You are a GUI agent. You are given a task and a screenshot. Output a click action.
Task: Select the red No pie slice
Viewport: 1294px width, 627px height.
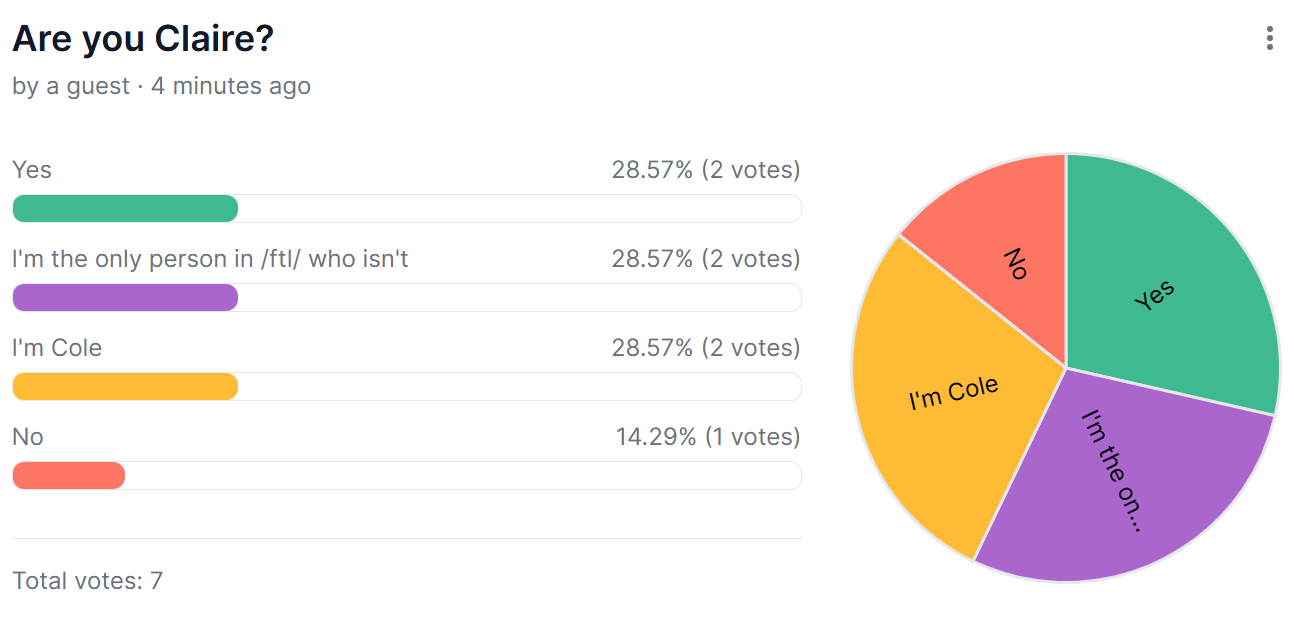click(1000, 250)
